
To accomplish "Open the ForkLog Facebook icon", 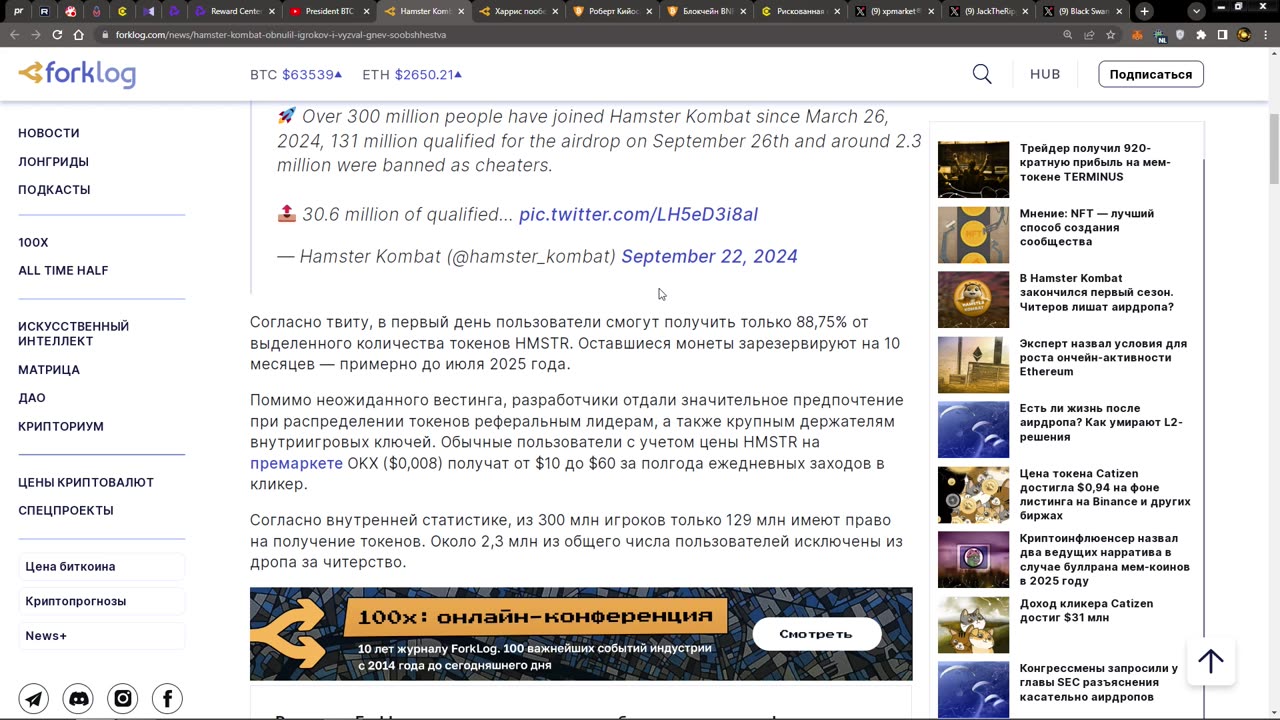I will pos(167,699).
